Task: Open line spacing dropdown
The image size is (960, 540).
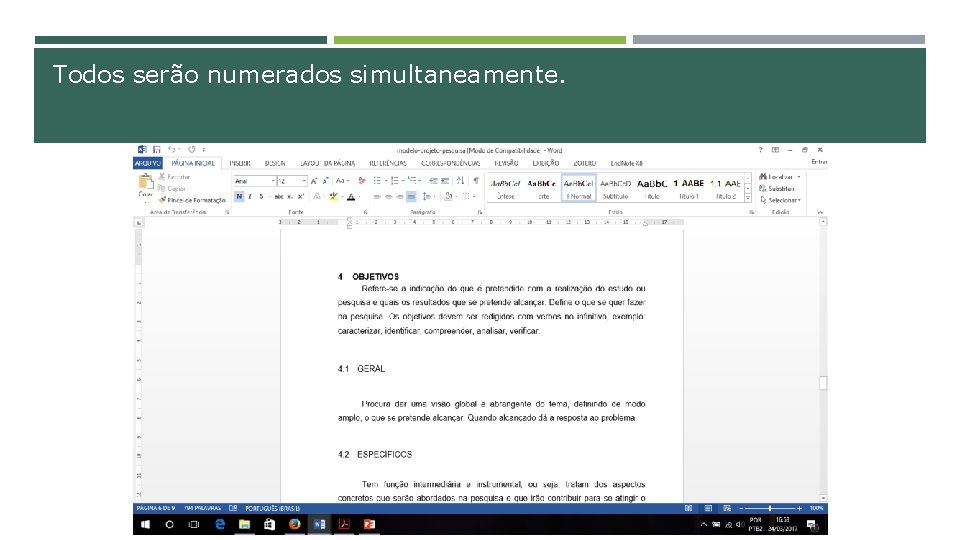Action: (428, 197)
